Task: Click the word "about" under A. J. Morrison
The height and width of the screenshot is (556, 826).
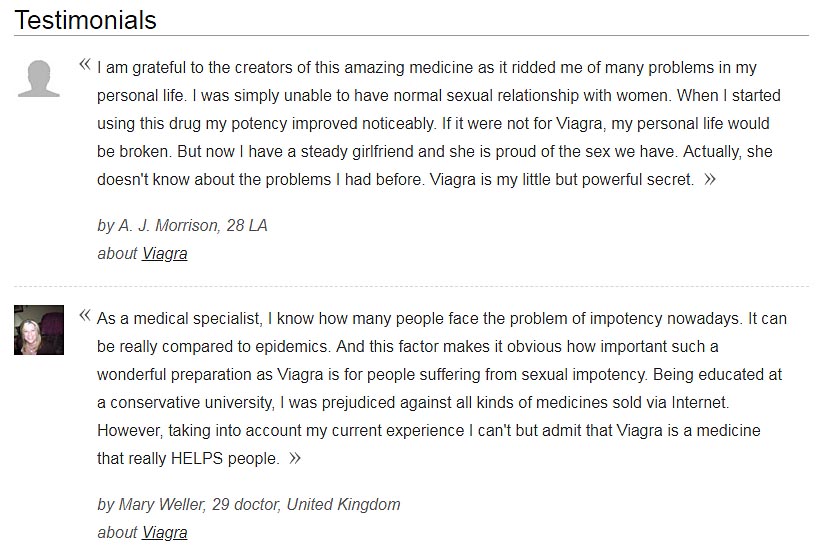Action: (117, 253)
